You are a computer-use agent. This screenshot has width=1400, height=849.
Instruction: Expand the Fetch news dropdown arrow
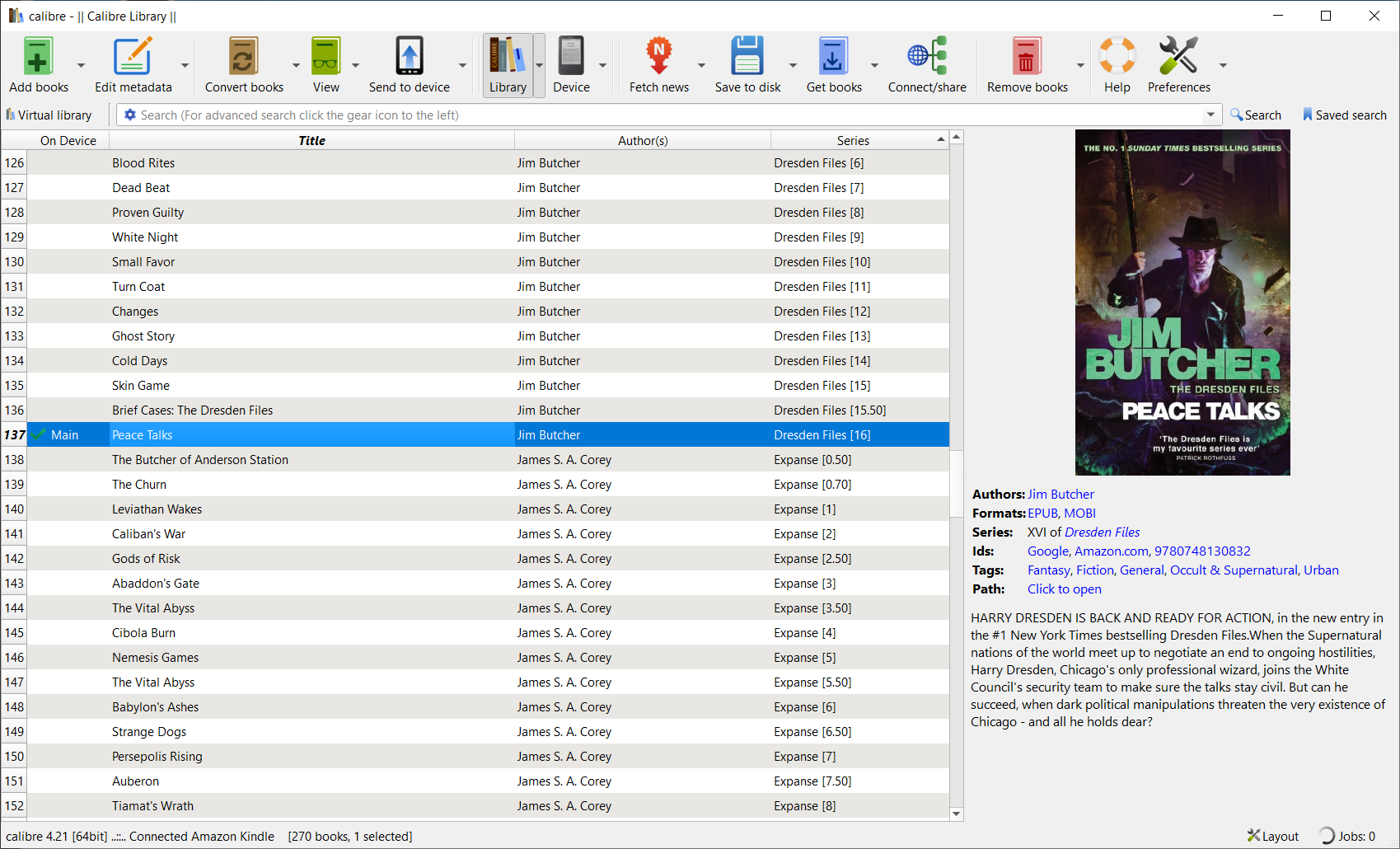[701, 65]
